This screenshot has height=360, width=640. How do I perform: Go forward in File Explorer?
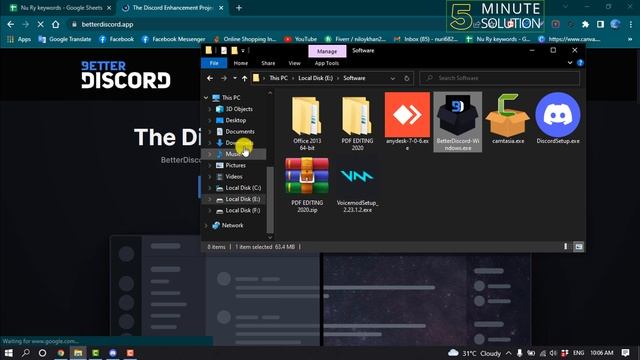coord(223,78)
